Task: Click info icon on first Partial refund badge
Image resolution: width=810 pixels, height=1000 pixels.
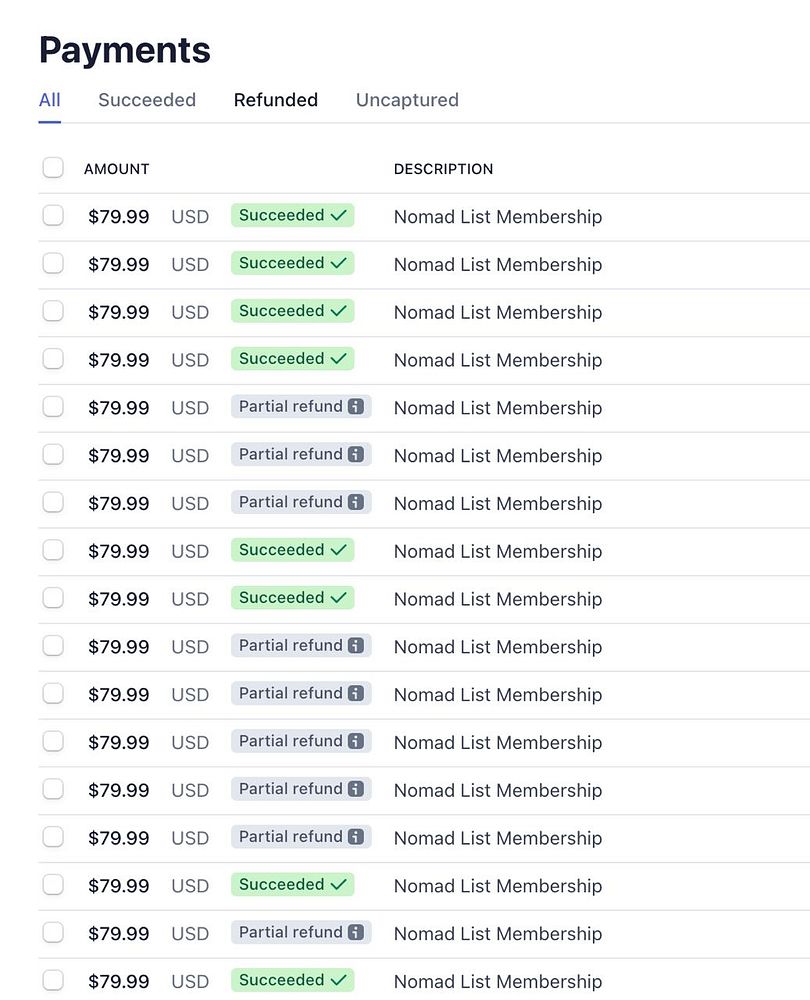Action: [x=355, y=407]
